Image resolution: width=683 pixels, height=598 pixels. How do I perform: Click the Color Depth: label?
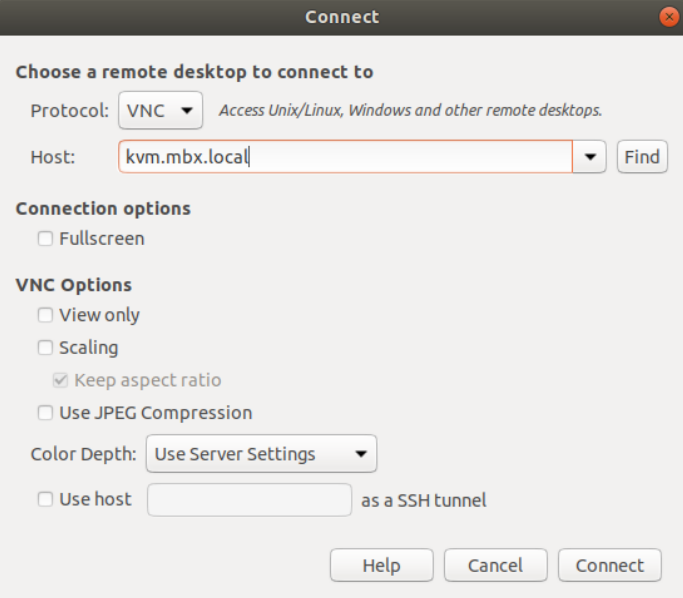(83, 454)
